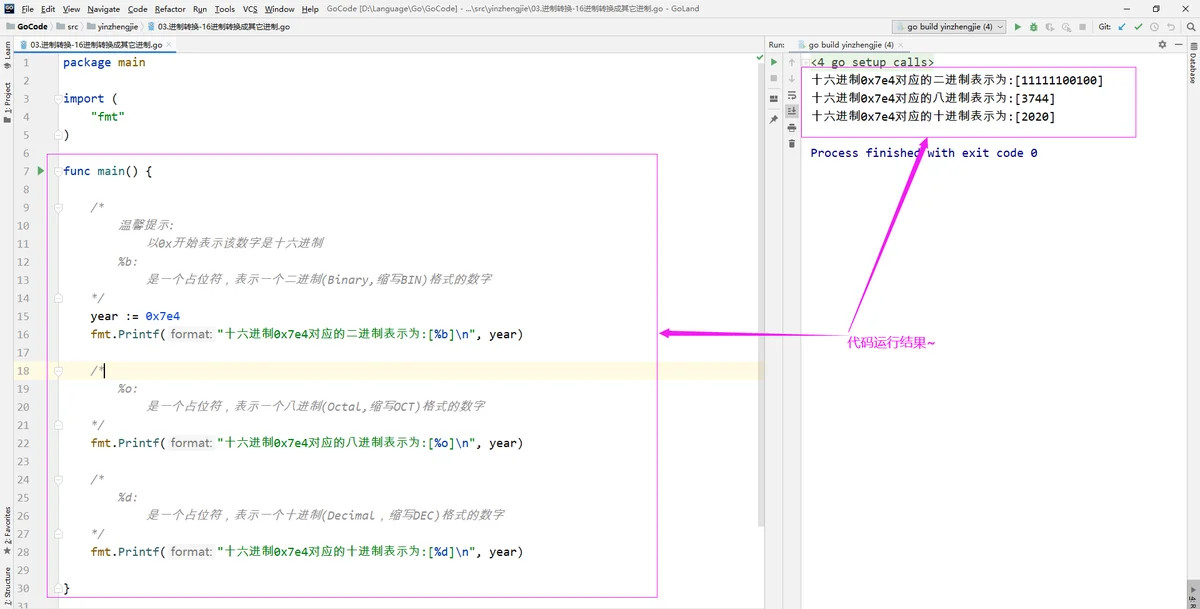Click the code line 'year := 0x7e4'
Viewport: 1200px width, 609px height.
point(135,316)
